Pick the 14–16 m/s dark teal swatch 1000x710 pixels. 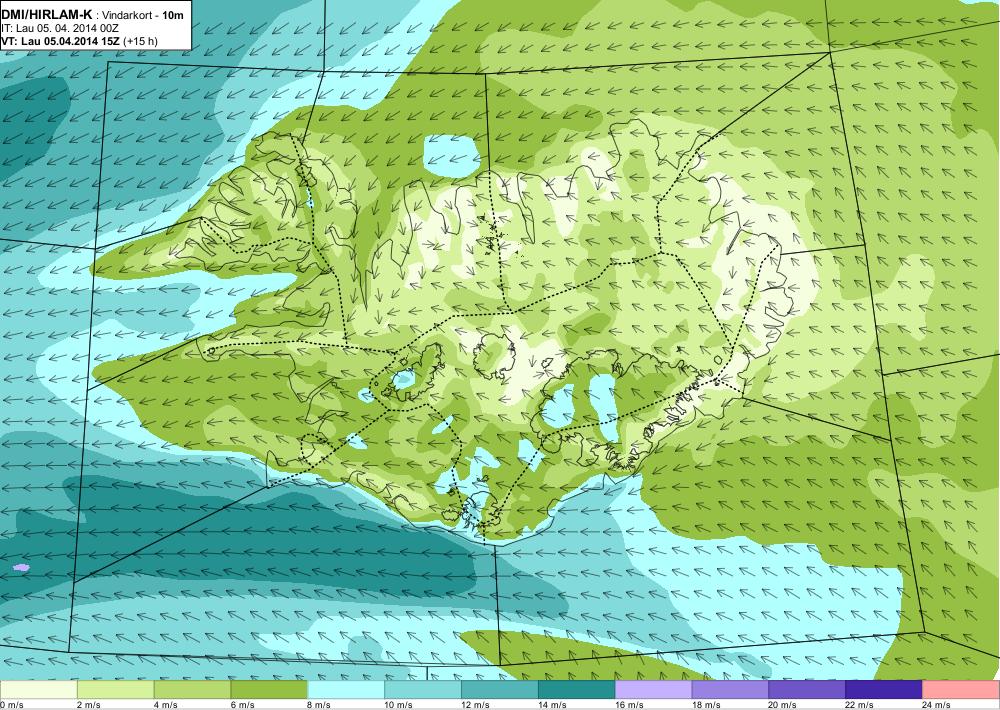577,690
